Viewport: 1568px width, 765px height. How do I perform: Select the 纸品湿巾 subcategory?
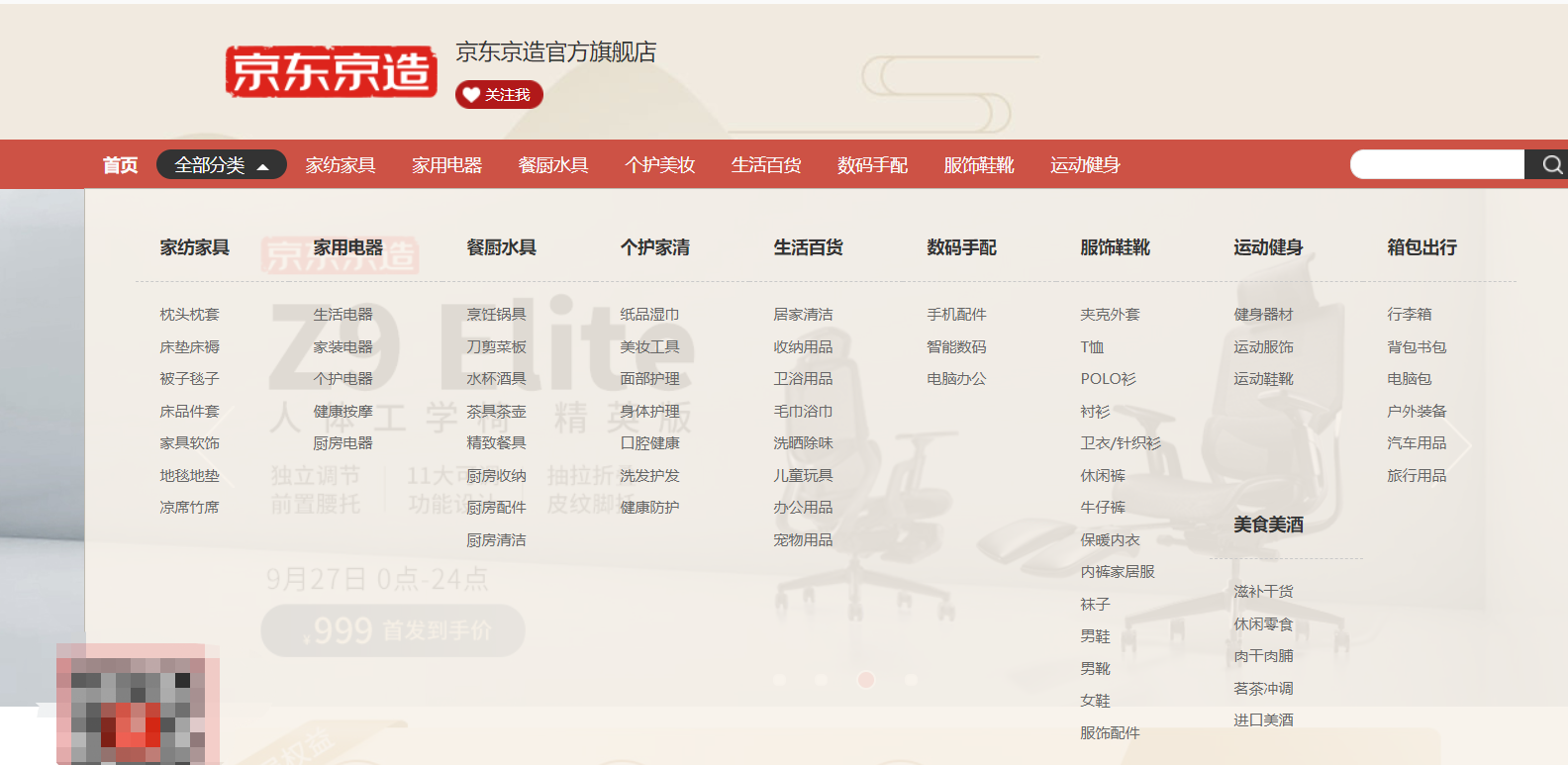pyautogui.click(x=650, y=315)
